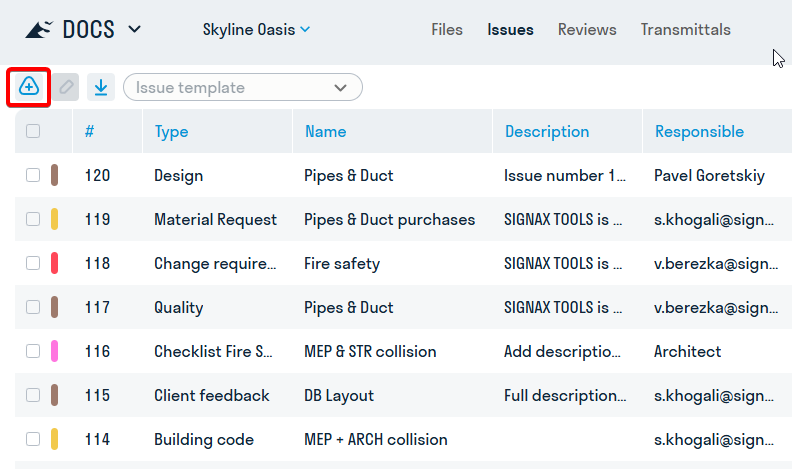The image size is (792, 469).
Task: Click the 'Add descriptio...' description cell
Action: click(562, 351)
